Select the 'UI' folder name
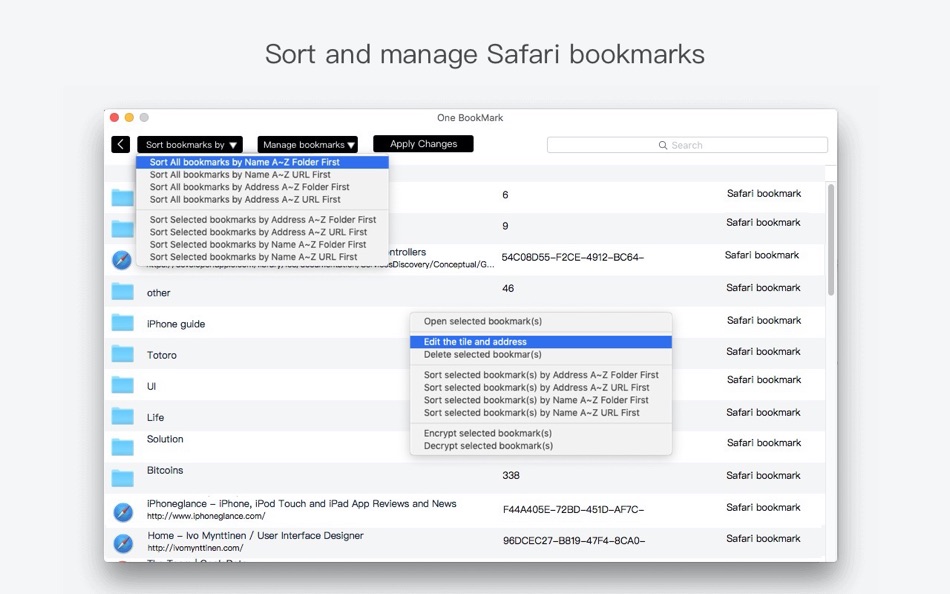Image resolution: width=950 pixels, height=594 pixels. (151, 386)
